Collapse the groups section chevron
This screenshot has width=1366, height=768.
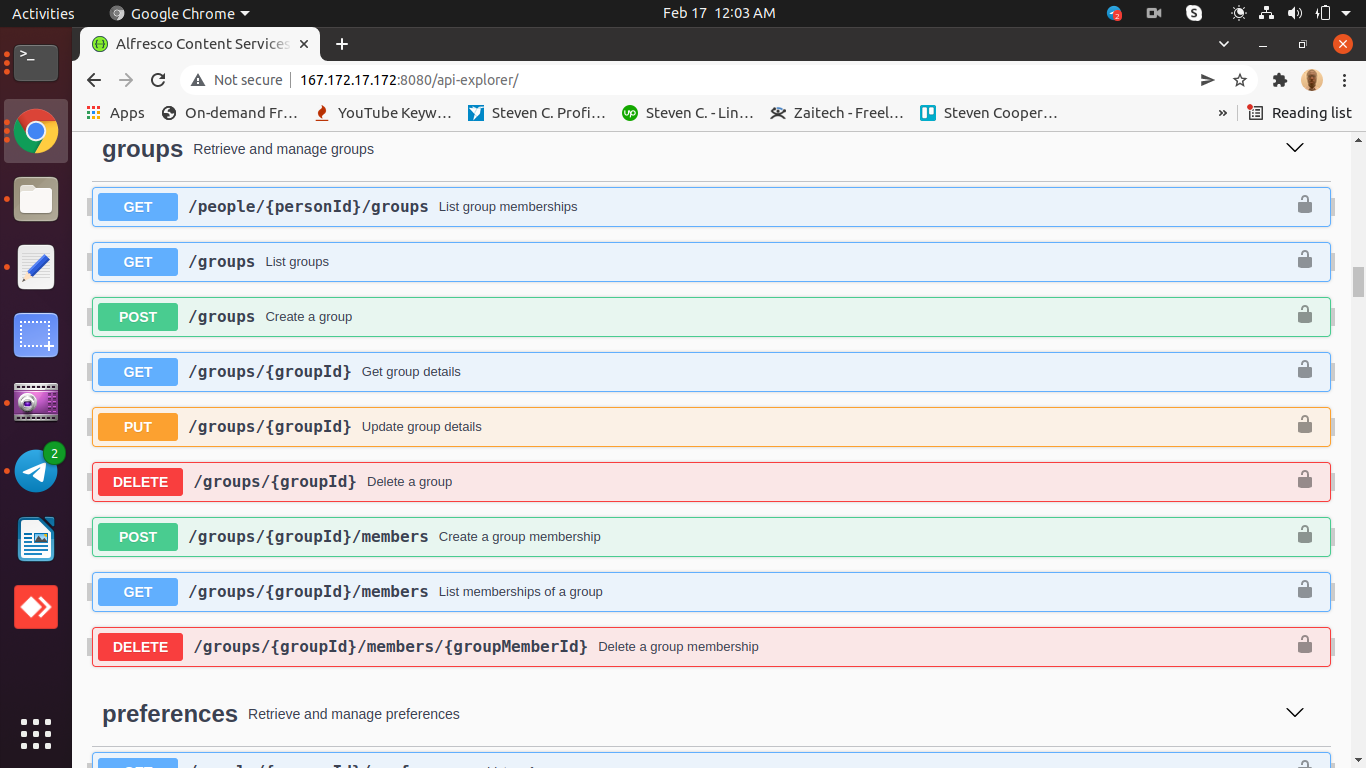[x=1295, y=148]
